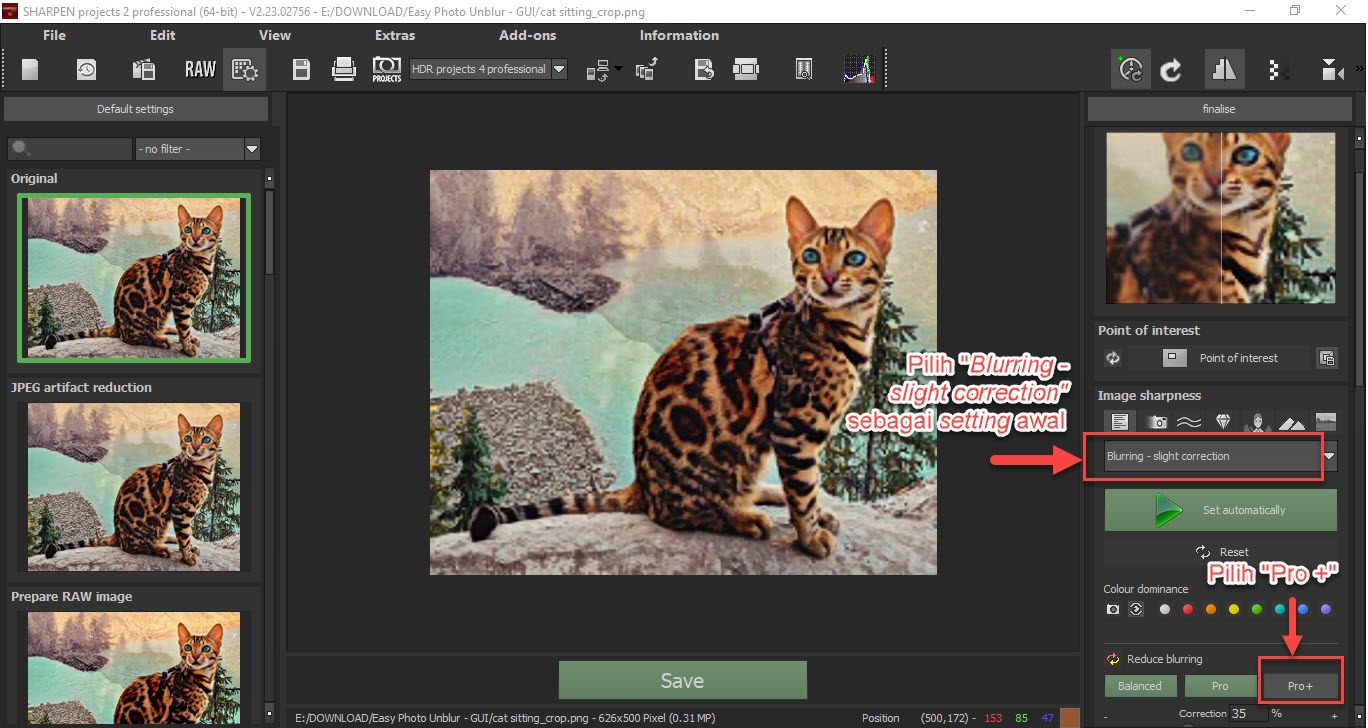This screenshot has height=728, width=1368.
Task: Open the File menu
Action: coord(54,35)
